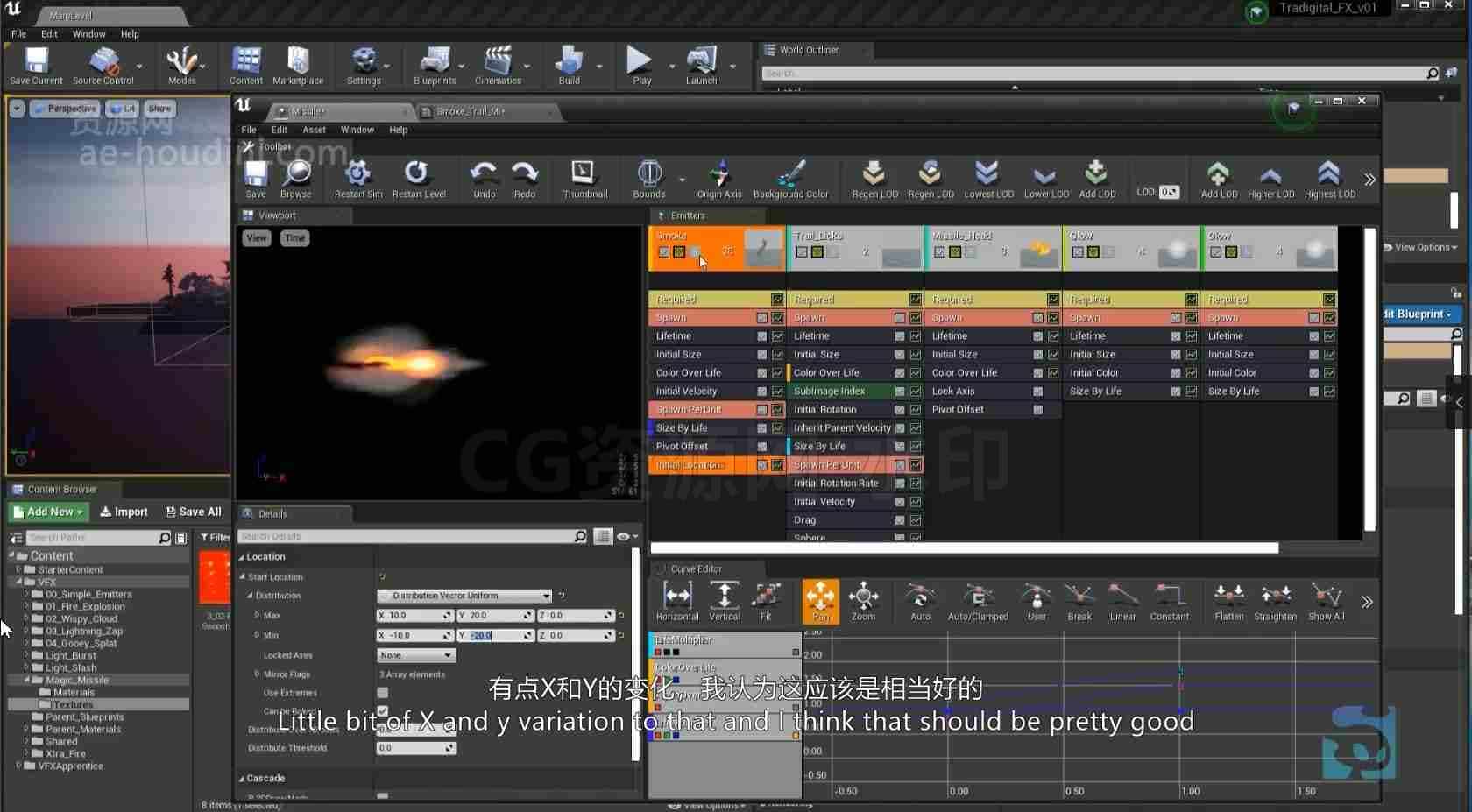Open the Cascade Help menu
The image size is (1472, 812).
click(x=398, y=130)
